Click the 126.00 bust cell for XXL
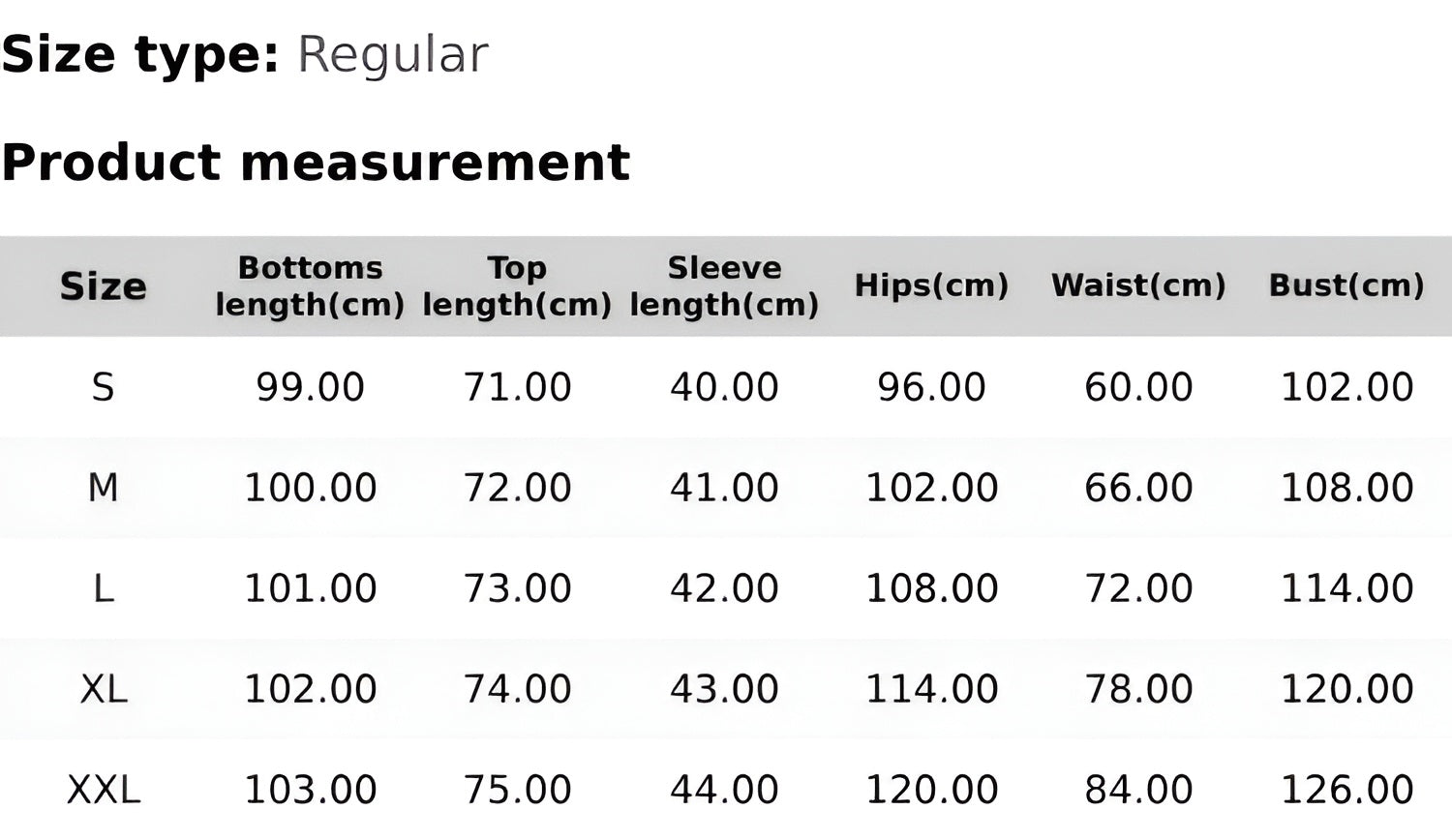Screen dimensions: 1452x840 coord(1346,790)
